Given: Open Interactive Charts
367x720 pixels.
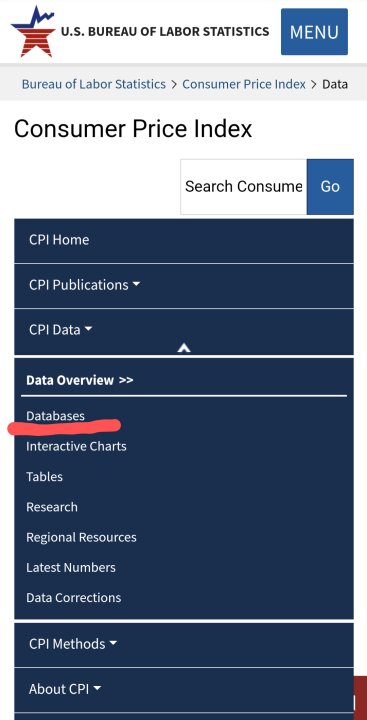Looking at the screenshot, I should tap(76, 446).
